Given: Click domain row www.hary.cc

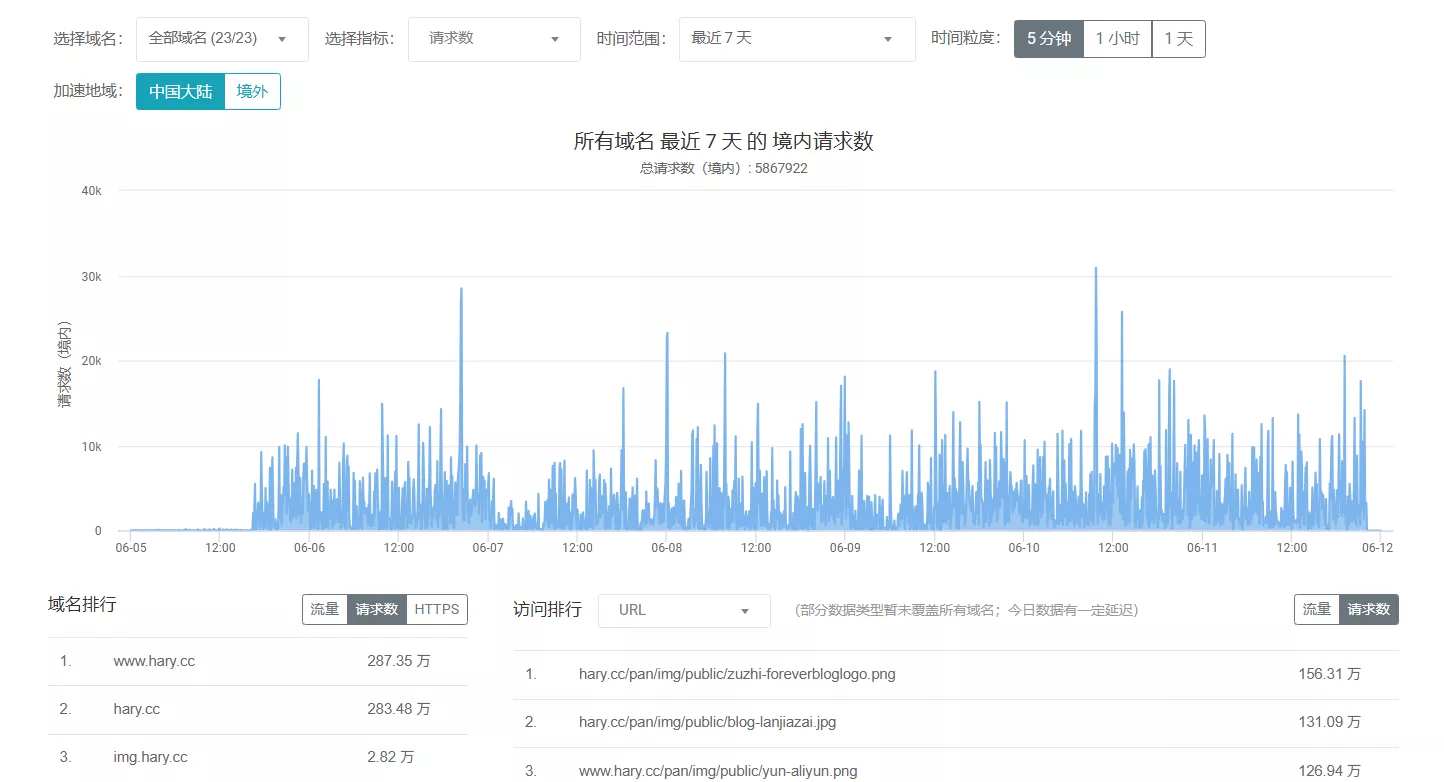Looking at the screenshot, I should coord(258,661).
